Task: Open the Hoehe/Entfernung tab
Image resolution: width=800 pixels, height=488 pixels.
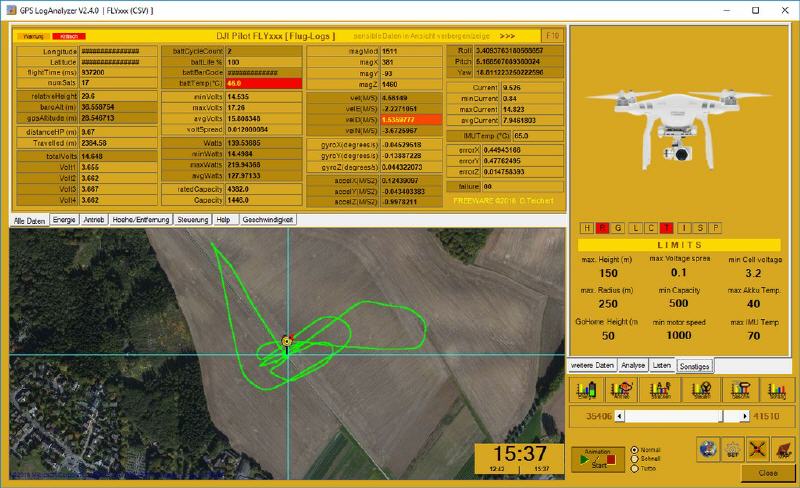Action: pyautogui.click(x=141, y=219)
